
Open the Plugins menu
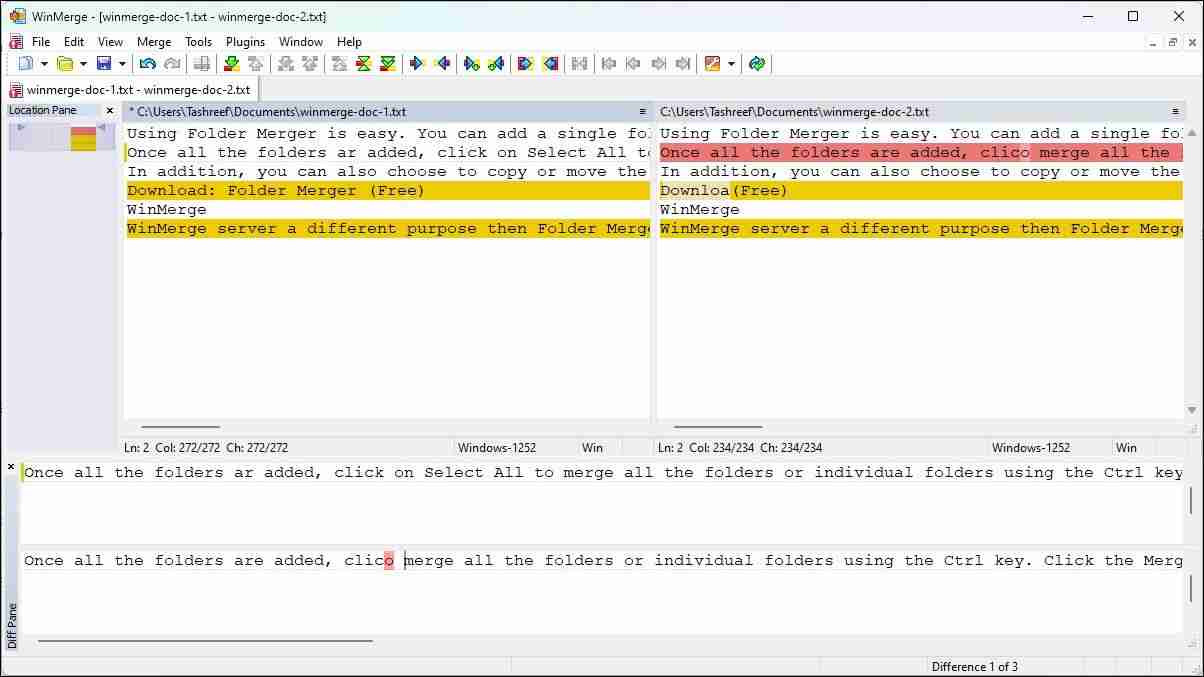point(245,42)
